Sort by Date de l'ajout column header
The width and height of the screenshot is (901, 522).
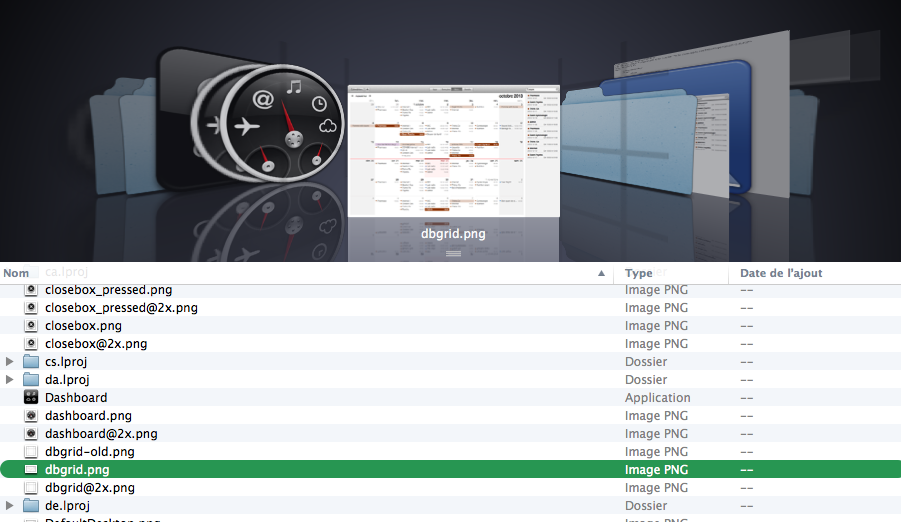(x=781, y=273)
